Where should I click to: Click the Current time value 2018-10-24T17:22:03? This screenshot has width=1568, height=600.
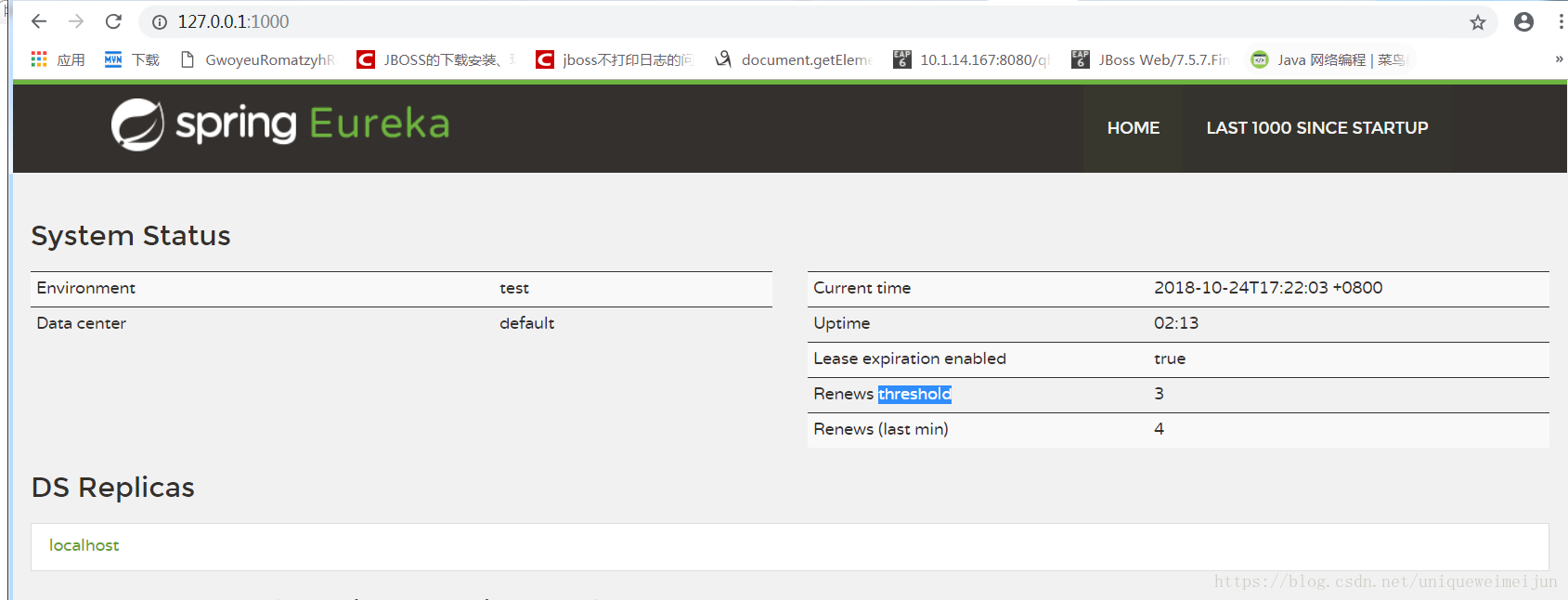click(x=1268, y=288)
